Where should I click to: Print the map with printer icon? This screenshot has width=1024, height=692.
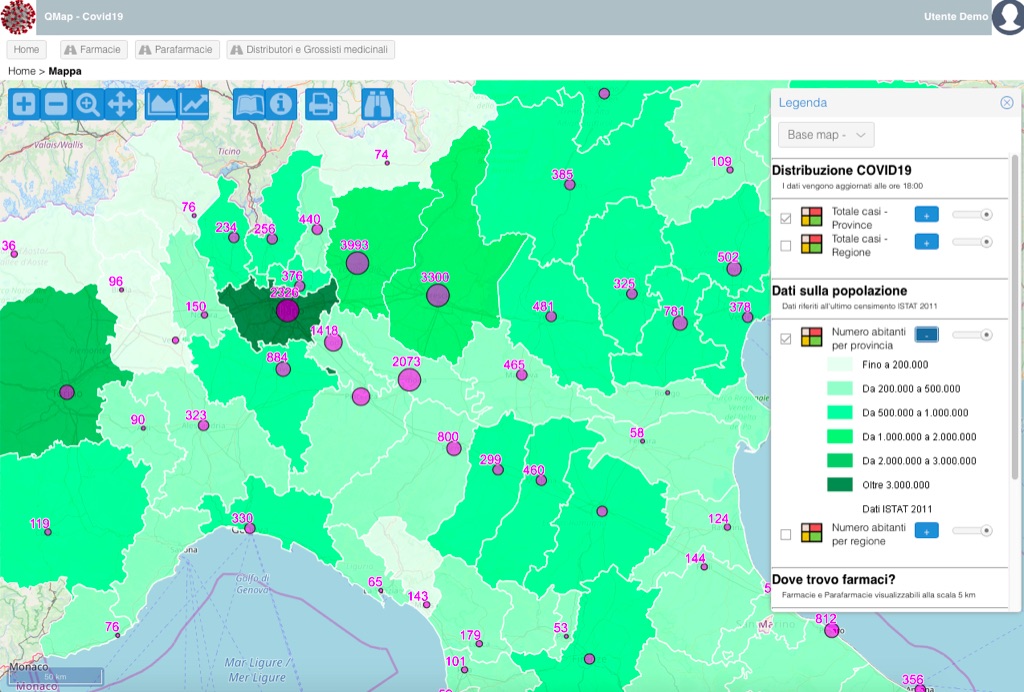click(x=321, y=104)
